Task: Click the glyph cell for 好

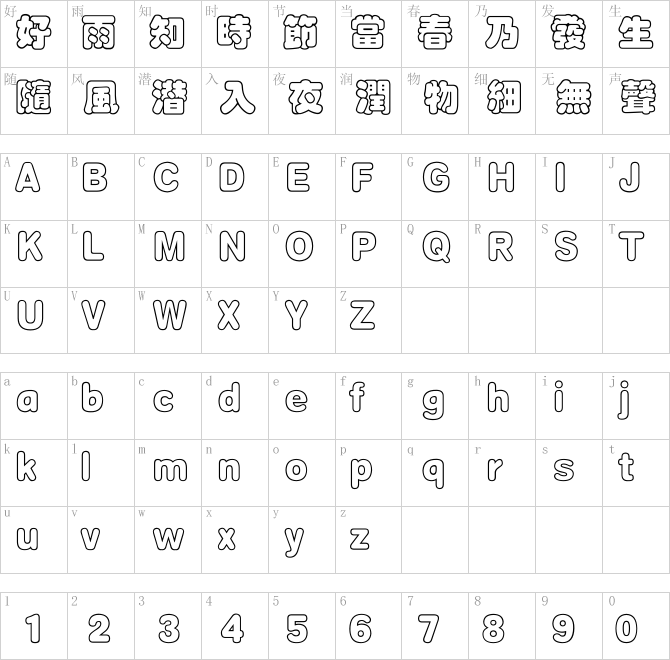Action: (x=34, y=34)
